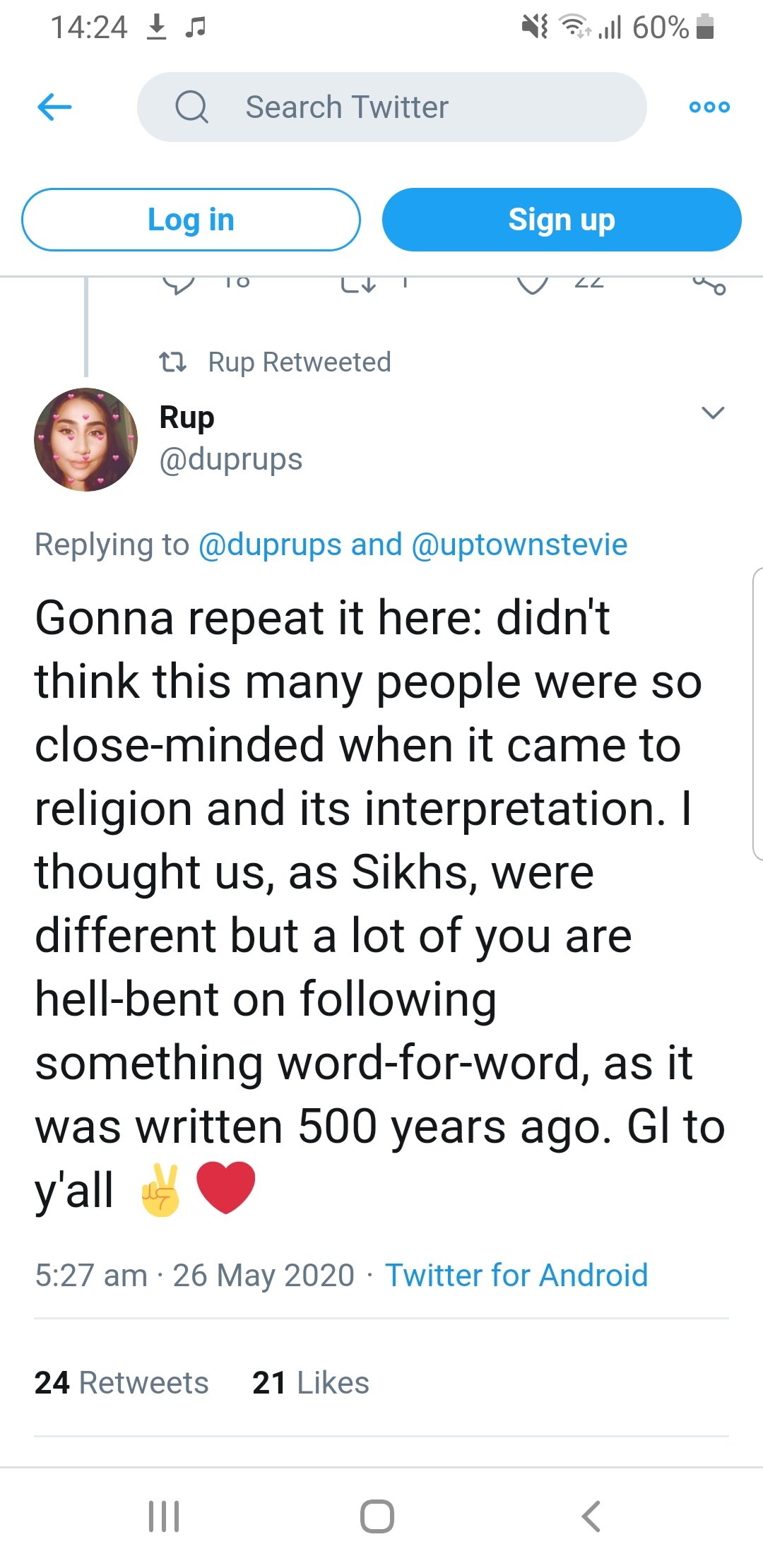View the 24 Retweets list

122,1383
